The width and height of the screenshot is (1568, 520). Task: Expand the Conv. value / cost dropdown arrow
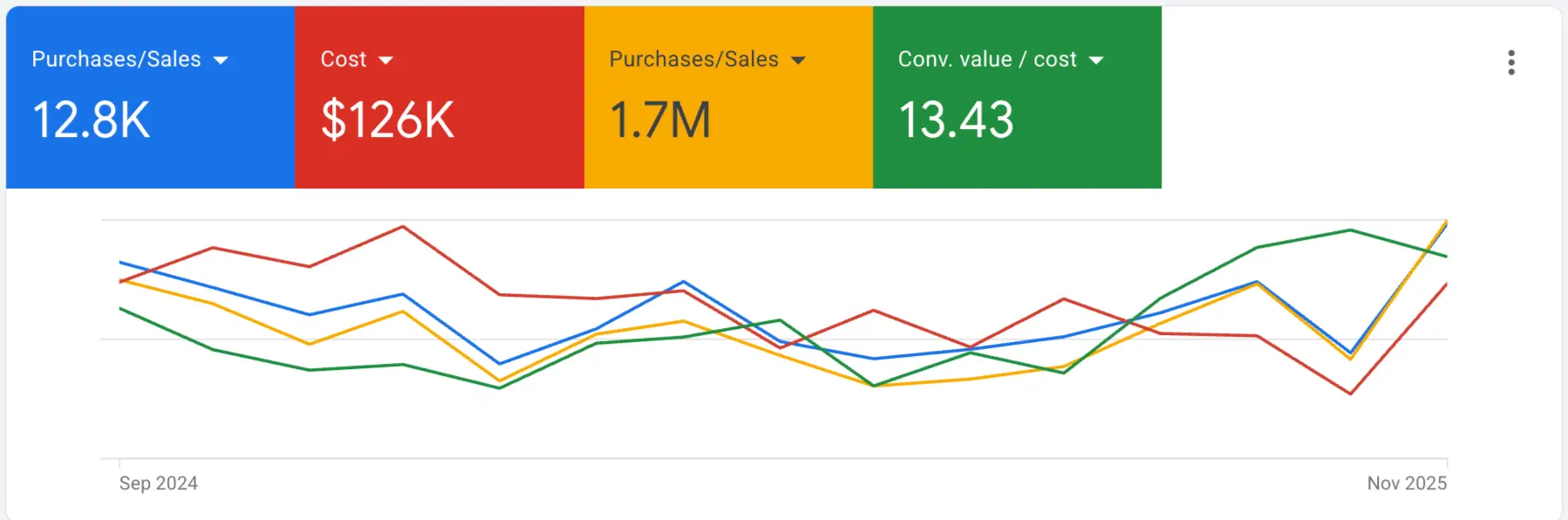click(x=1096, y=60)
